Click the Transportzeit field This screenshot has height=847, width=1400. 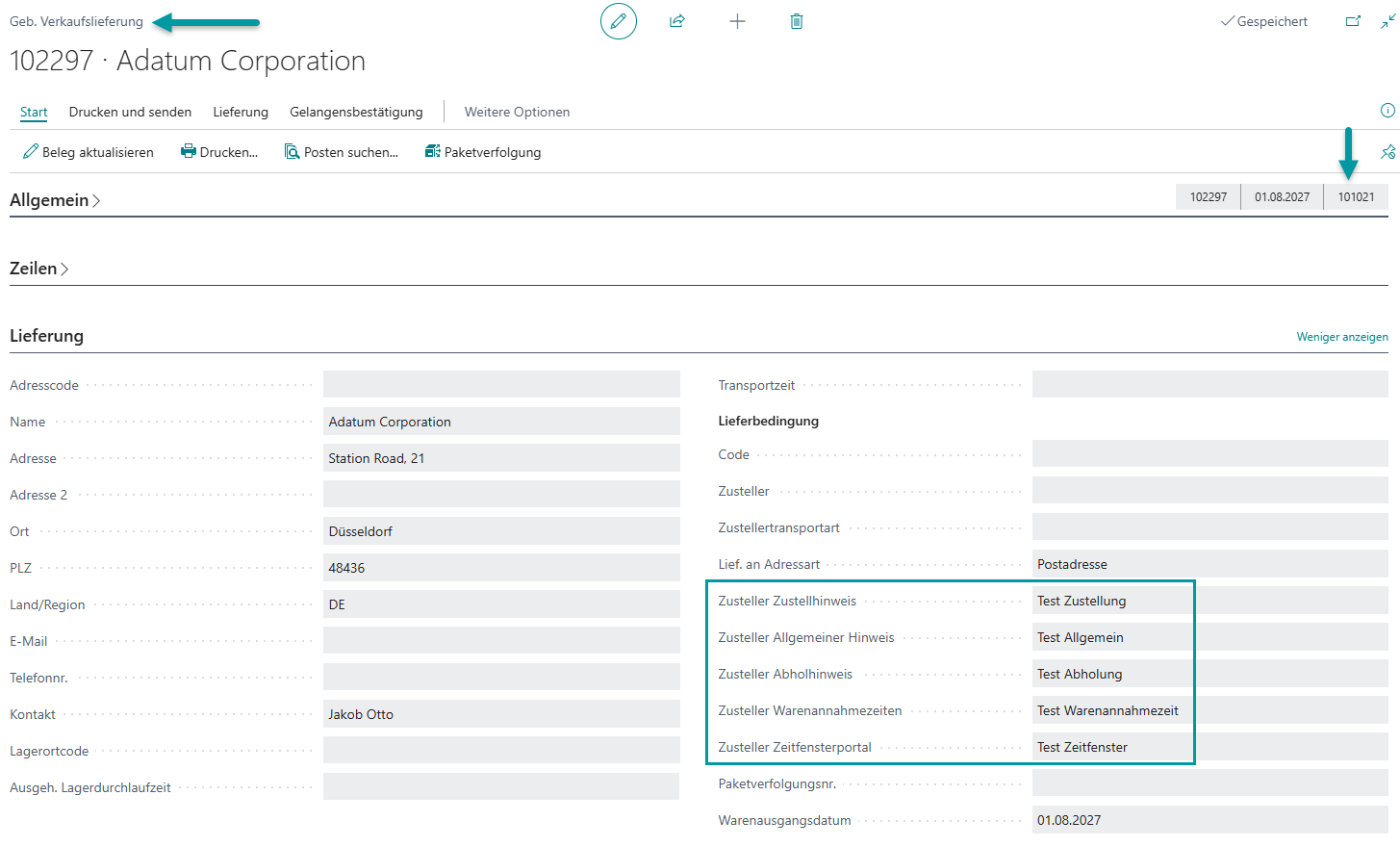tap(1210, 385)
